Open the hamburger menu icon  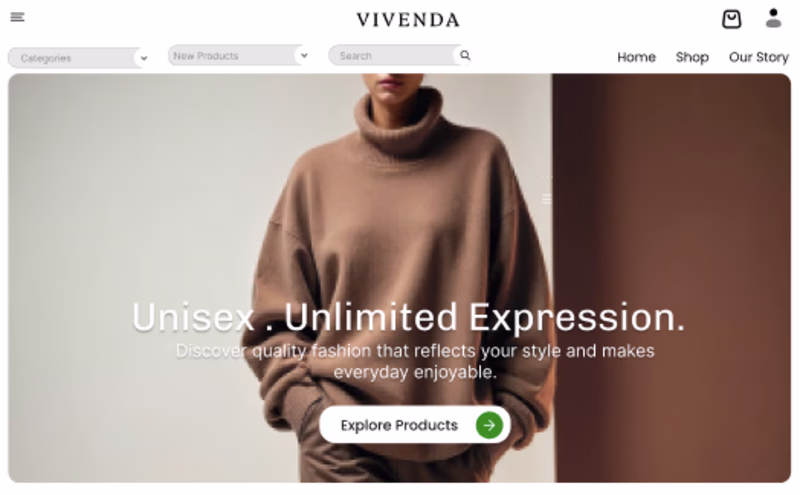[17, 17]
